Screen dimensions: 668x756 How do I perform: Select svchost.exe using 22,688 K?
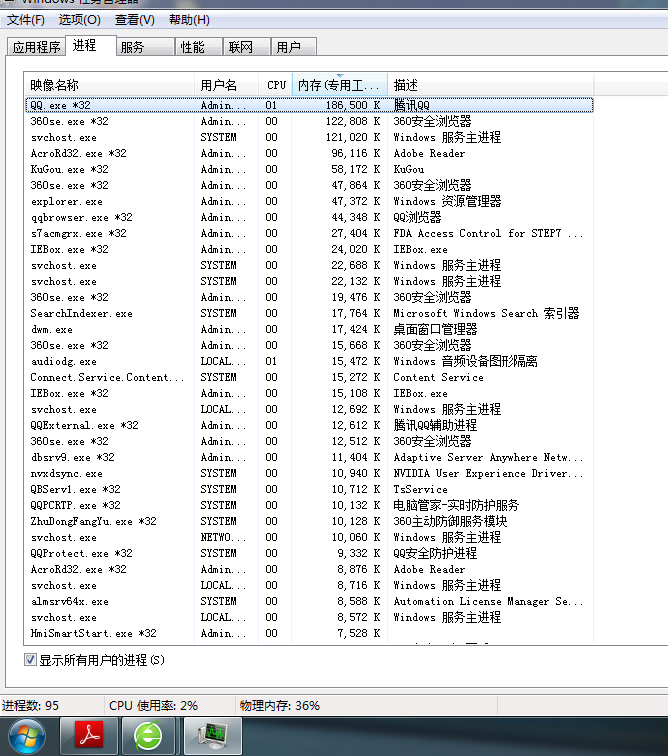pos(309,265)
